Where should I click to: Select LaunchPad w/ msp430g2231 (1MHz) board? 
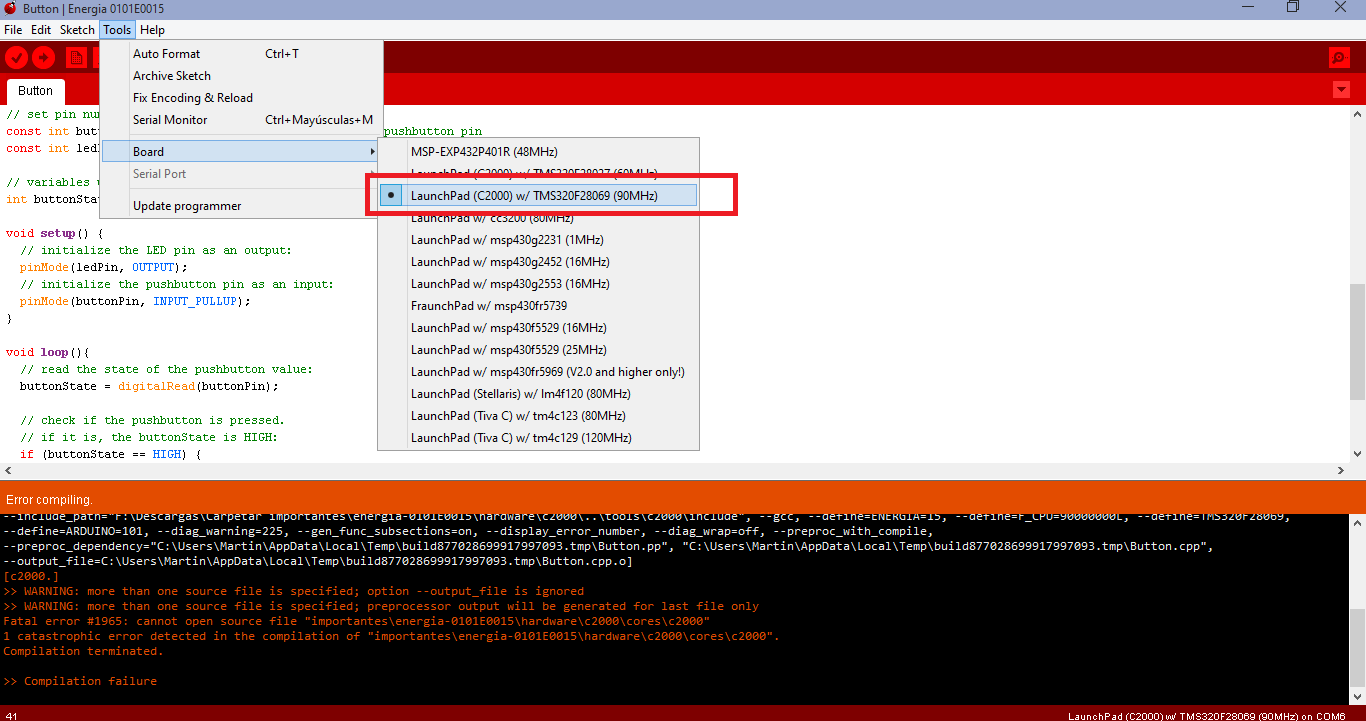538,240
